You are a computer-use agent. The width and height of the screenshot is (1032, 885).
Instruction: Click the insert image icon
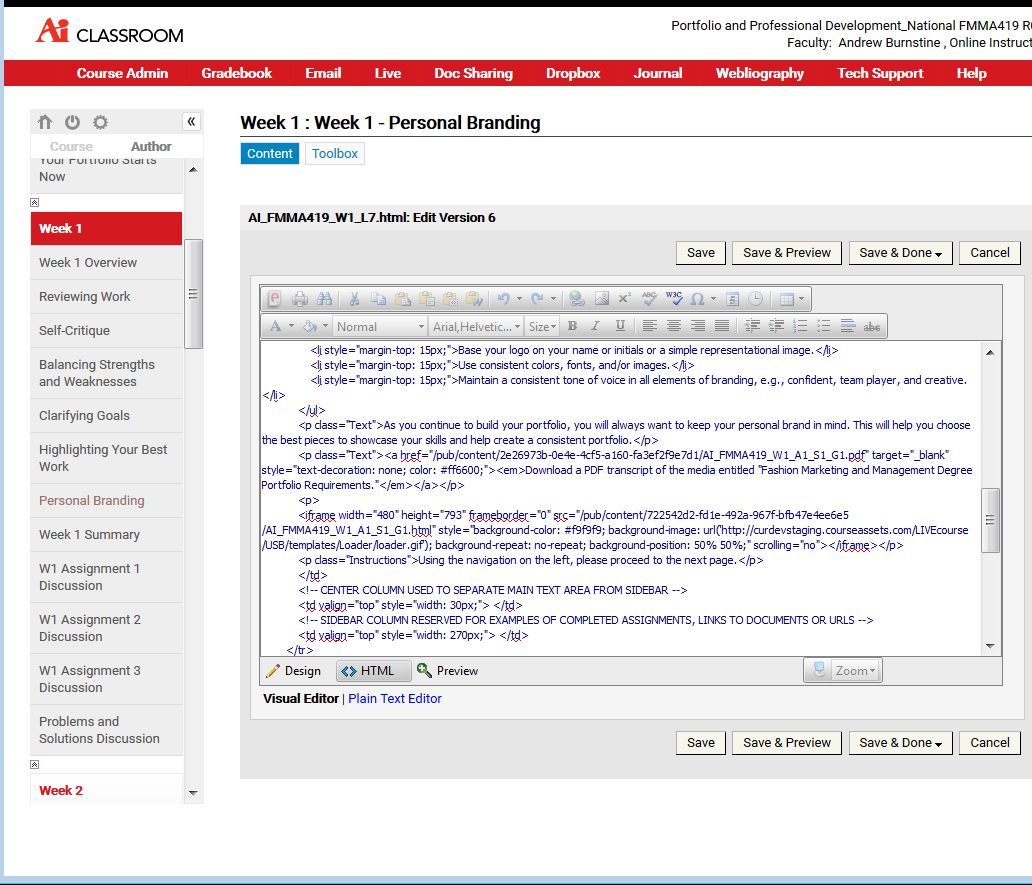(x=601, y=299)
